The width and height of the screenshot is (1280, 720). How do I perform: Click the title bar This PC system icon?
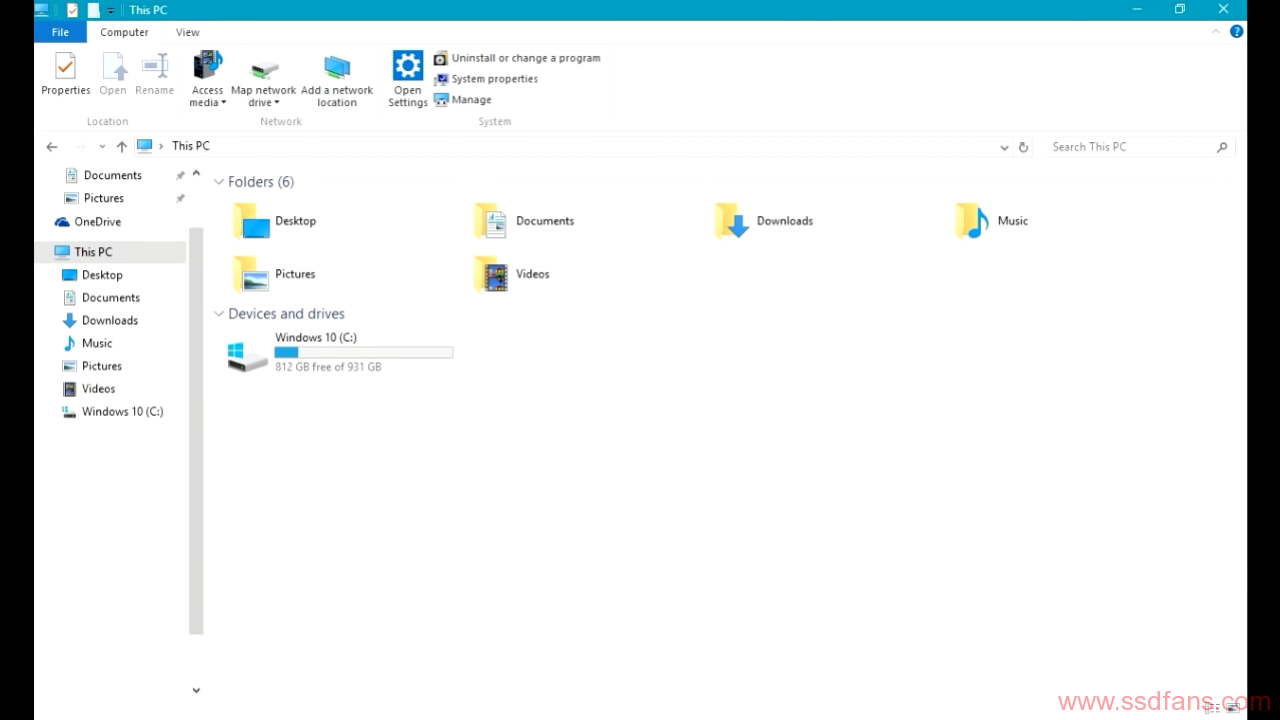coord(42,10)
